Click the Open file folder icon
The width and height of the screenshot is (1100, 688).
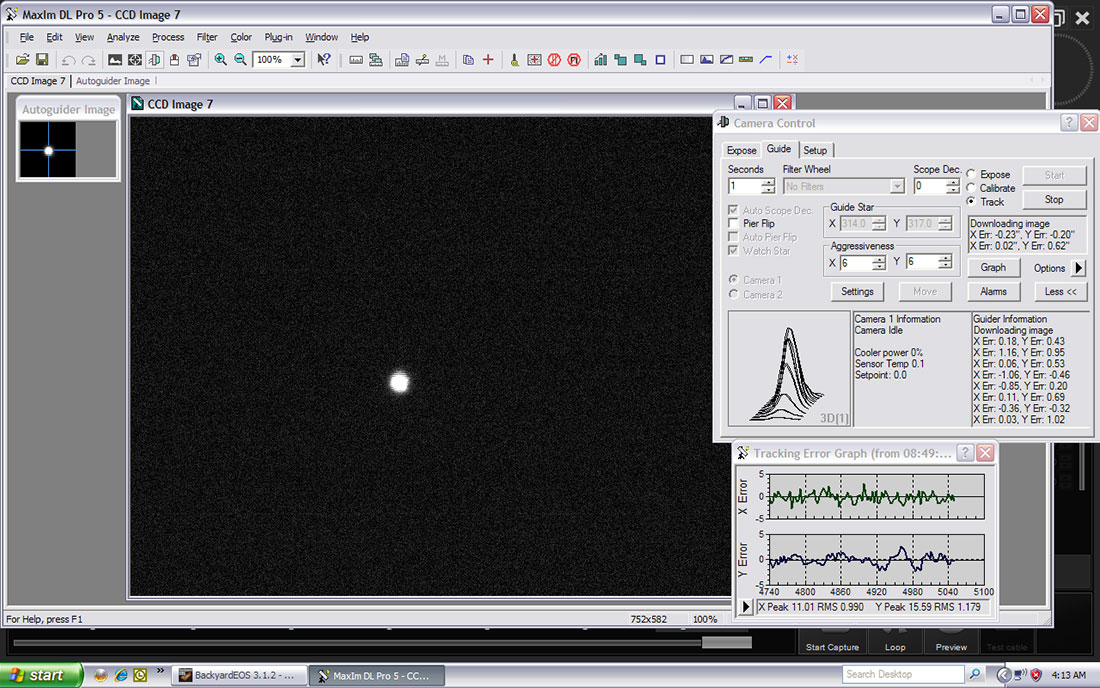point(23,60)
